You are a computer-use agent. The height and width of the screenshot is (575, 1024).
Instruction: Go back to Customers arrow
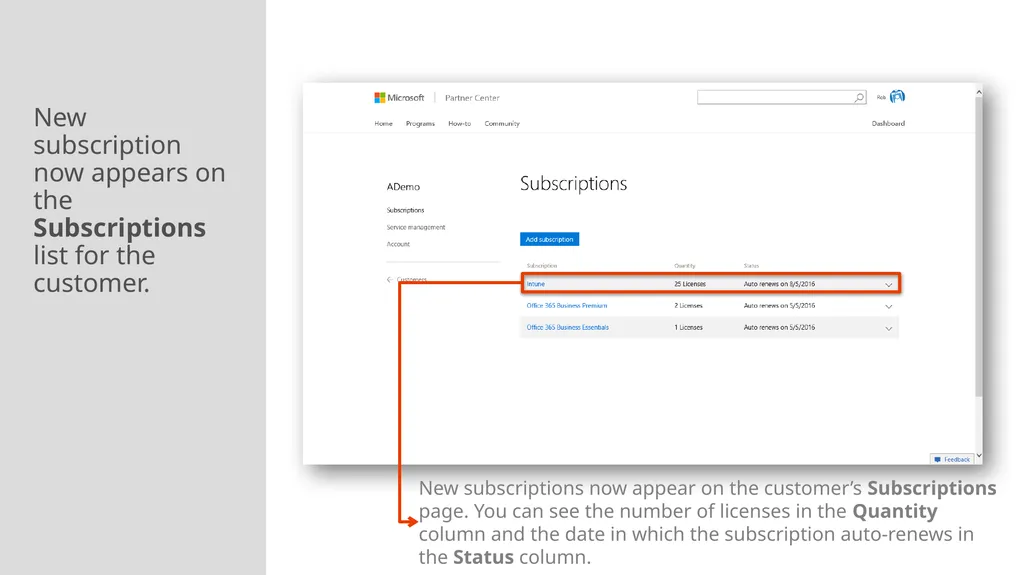[390, 280]
